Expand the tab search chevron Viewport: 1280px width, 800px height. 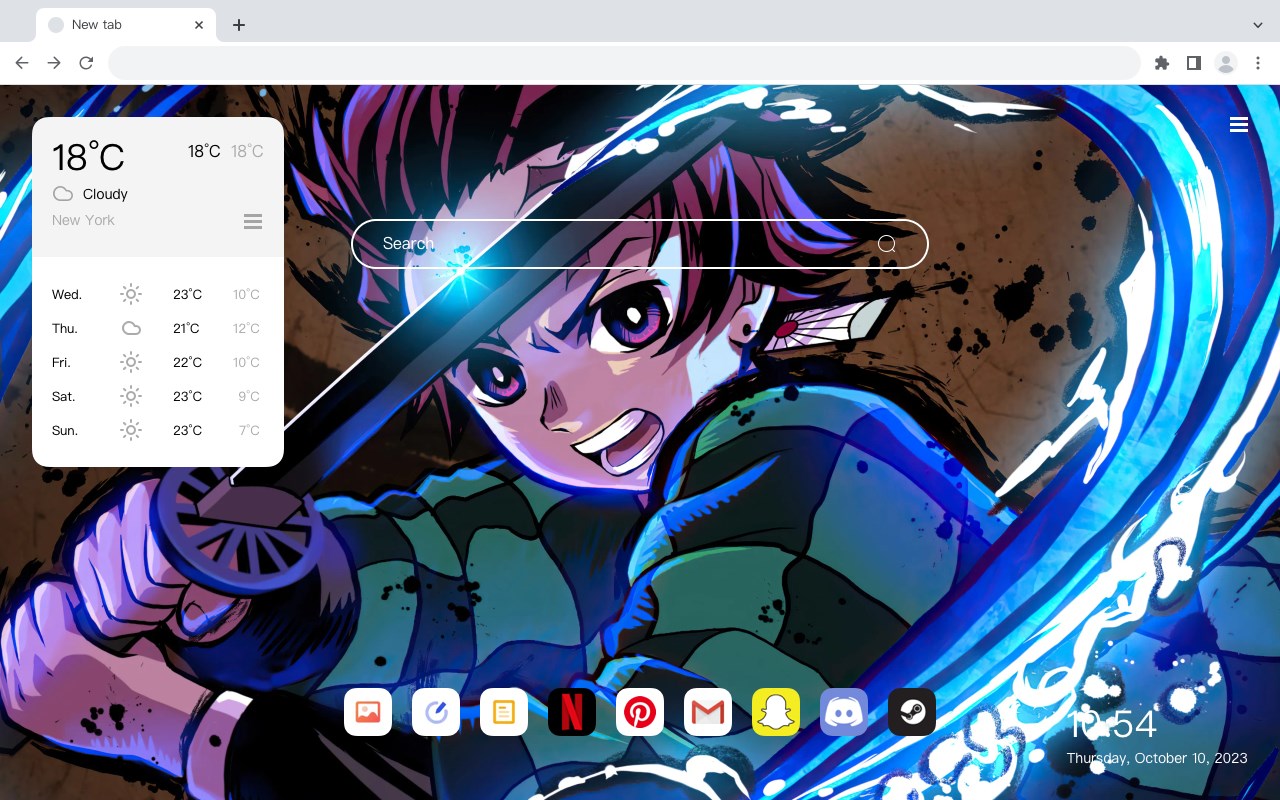click(1257, 25)
